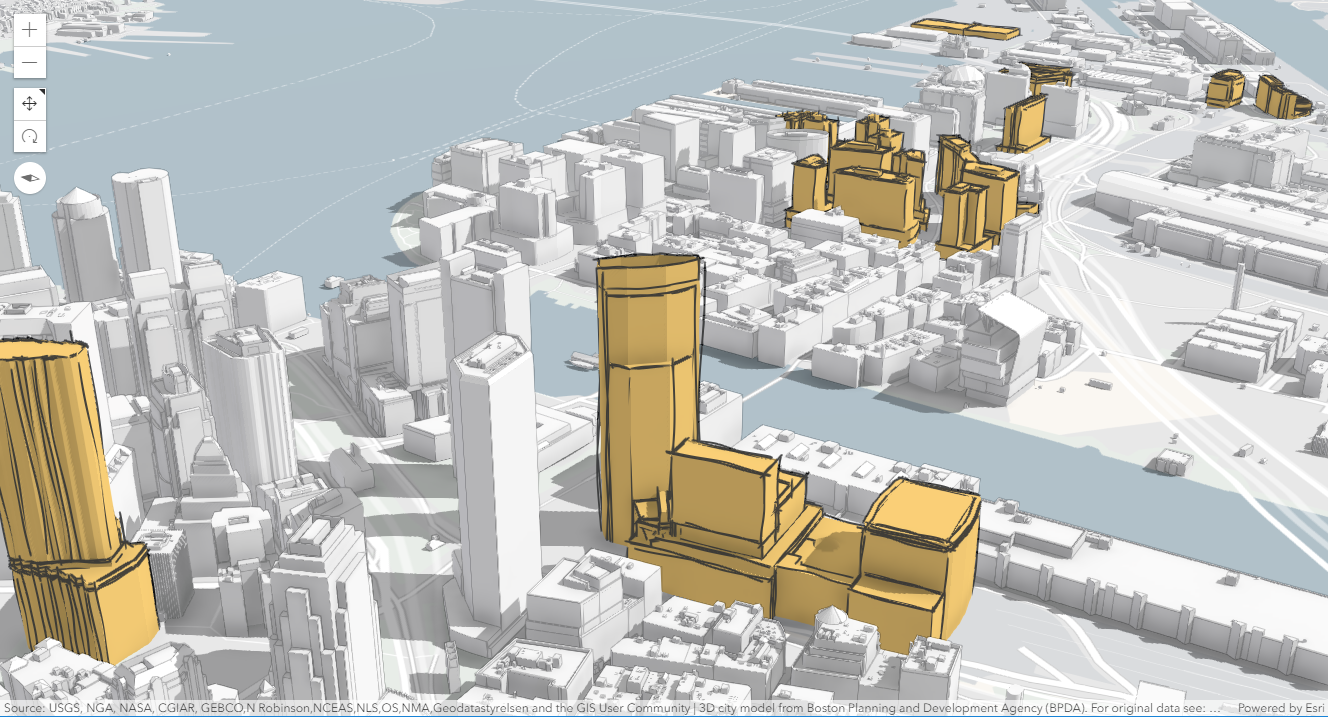
Task: Zoom out using the minus button
Action: coord(28,62)
